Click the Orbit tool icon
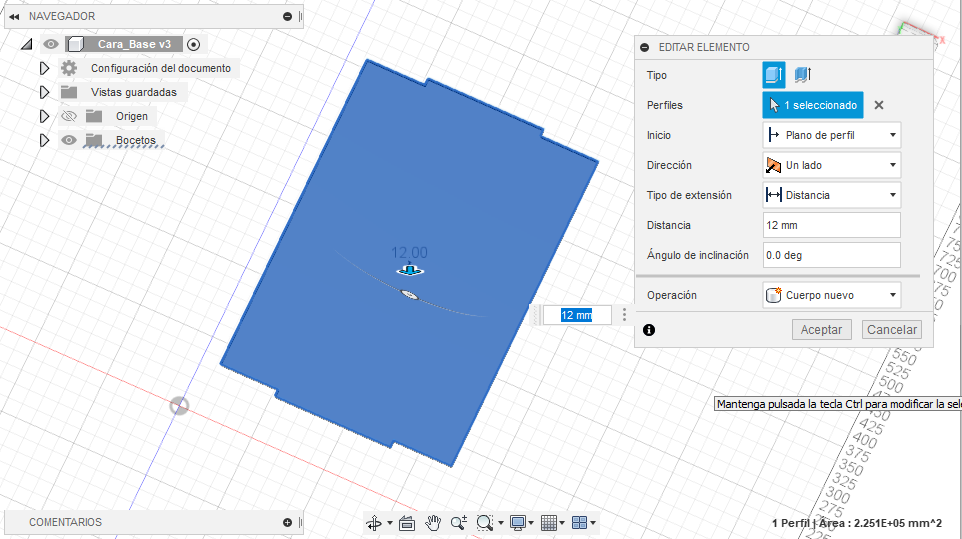 (374, 523)
